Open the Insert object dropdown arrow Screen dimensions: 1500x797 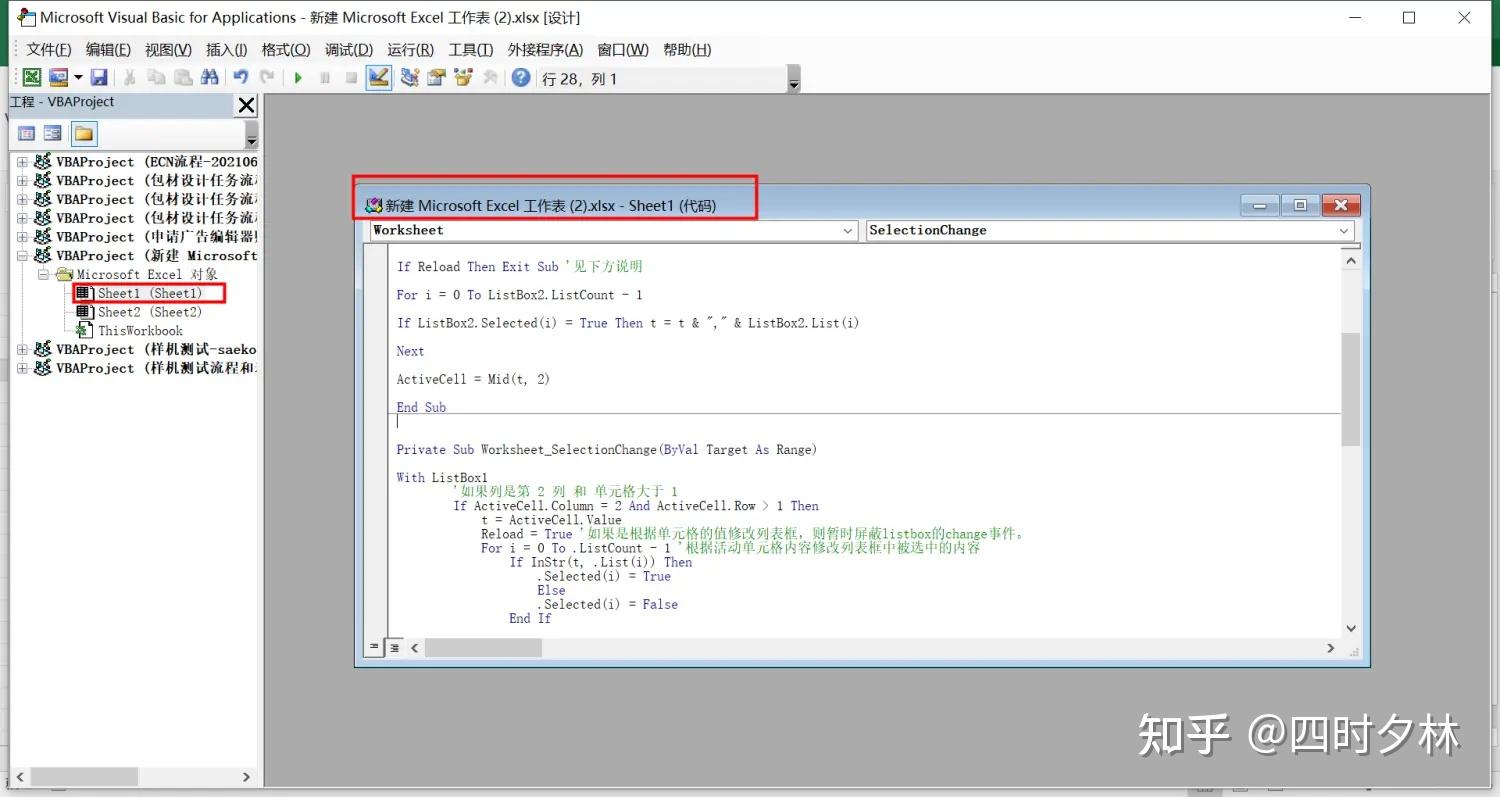coord(77,78)
